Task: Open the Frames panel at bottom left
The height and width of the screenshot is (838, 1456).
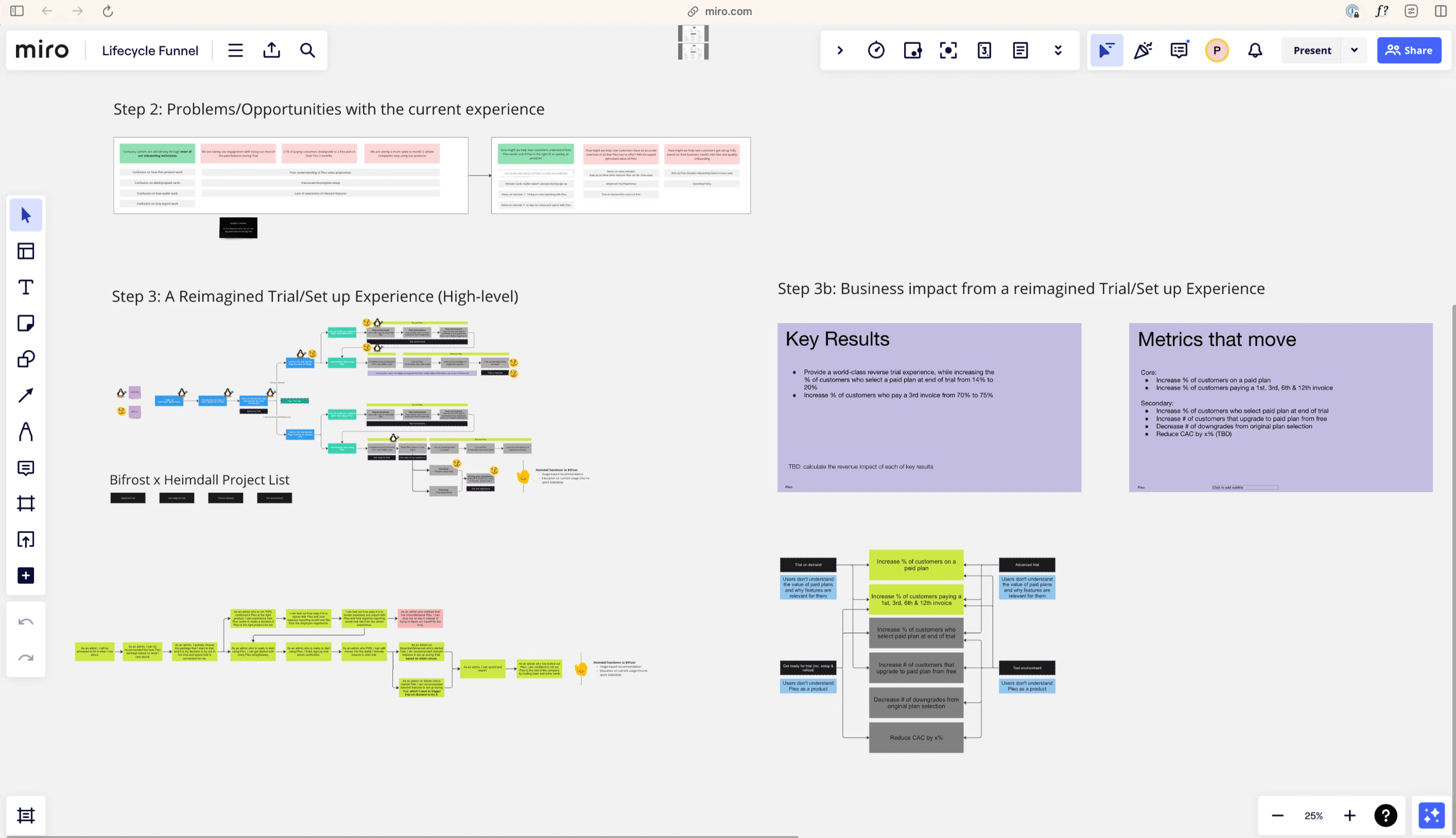Action: pyautogui.click(x=26, y=815)
